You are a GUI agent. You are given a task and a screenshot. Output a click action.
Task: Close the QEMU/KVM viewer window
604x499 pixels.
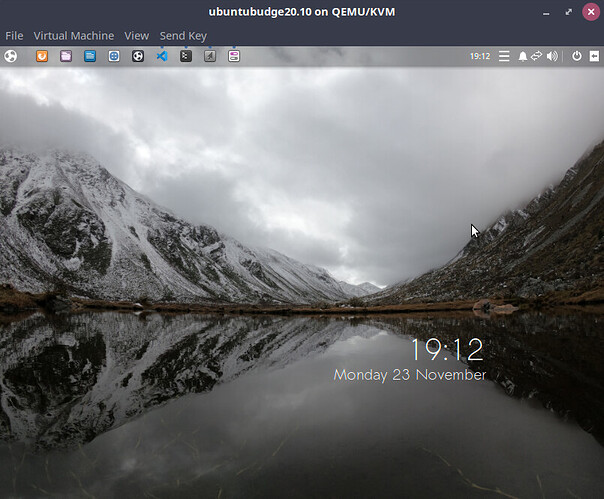click(x=591, y=12)
